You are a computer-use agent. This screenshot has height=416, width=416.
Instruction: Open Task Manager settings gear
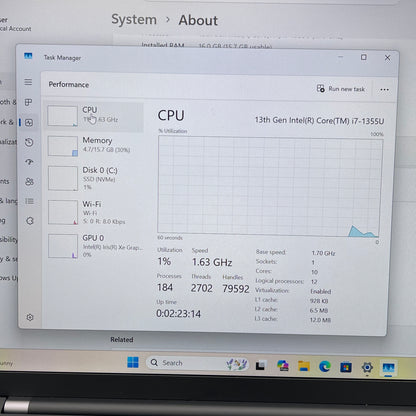[x=30, y=317]
